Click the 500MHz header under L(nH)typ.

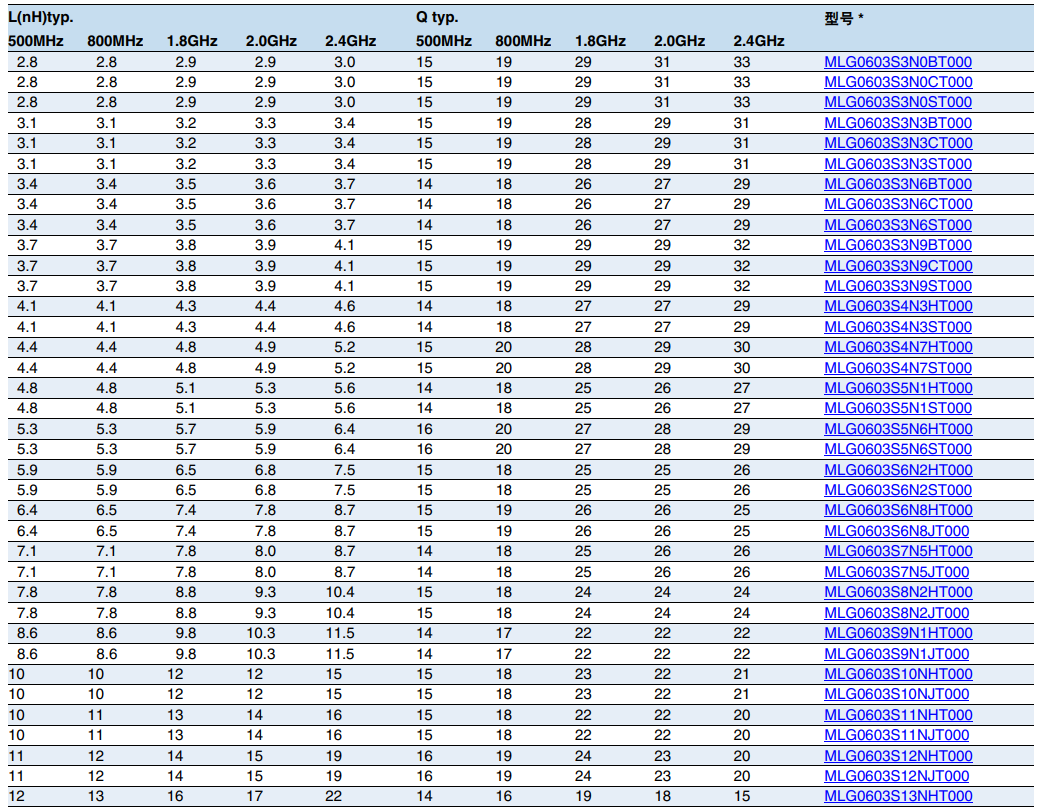[x=35, y=41]
